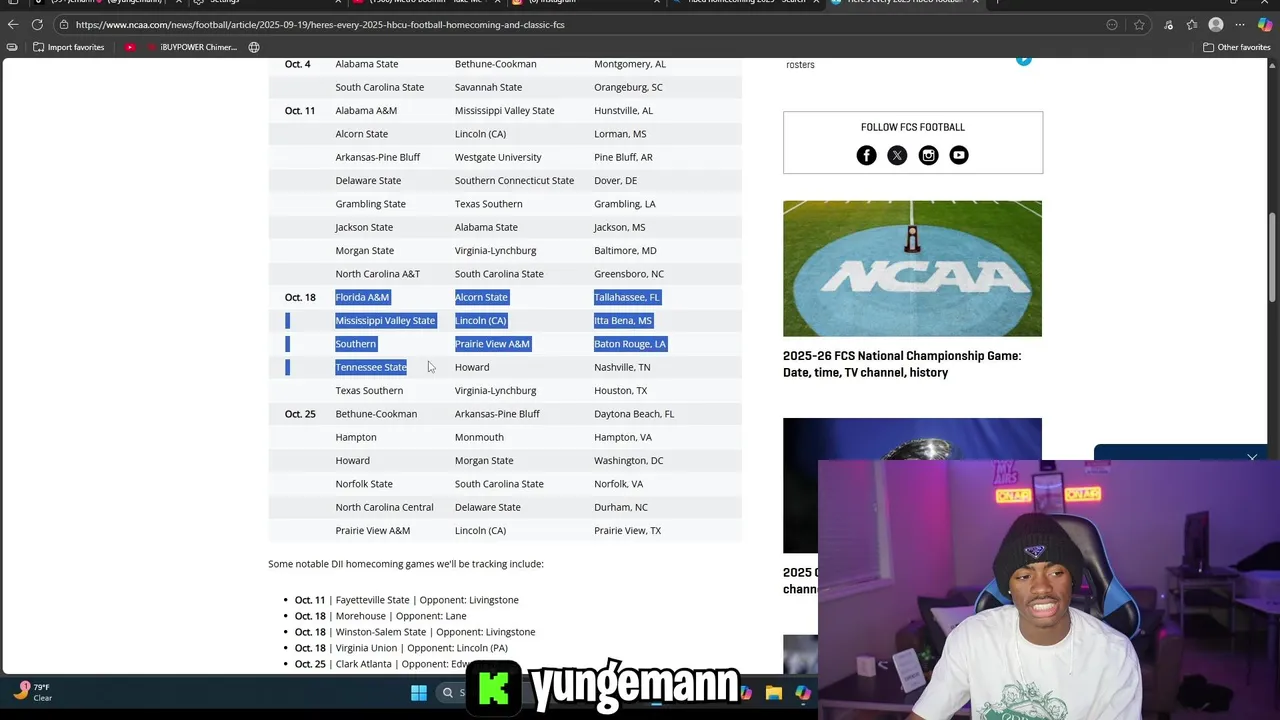Click Morehouse opponent Lane bullet
This screenshot has height=720, width=1280.
pyautogui.click(x=380, y=616)
